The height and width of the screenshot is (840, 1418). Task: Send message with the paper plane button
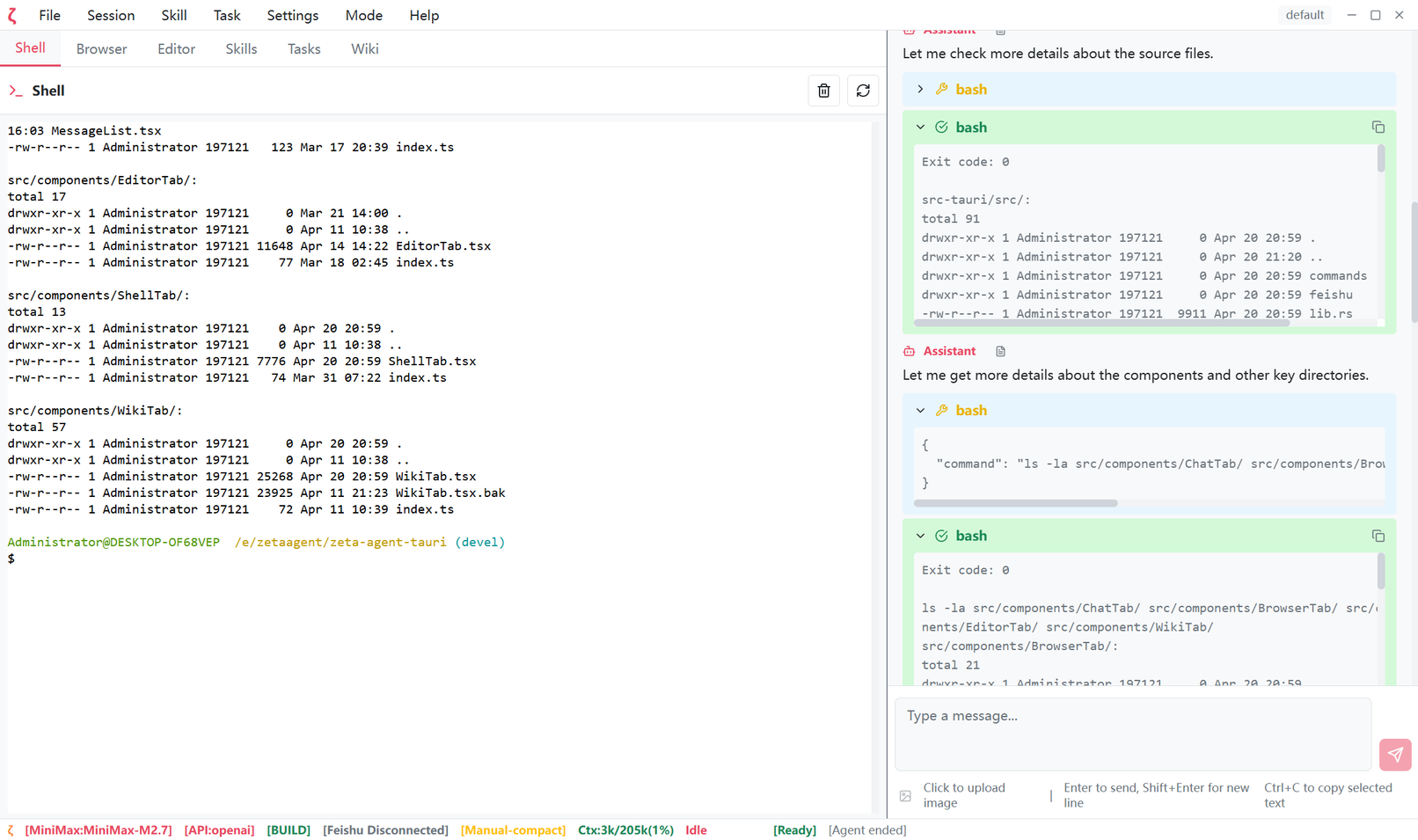(x=1395, y=755)
